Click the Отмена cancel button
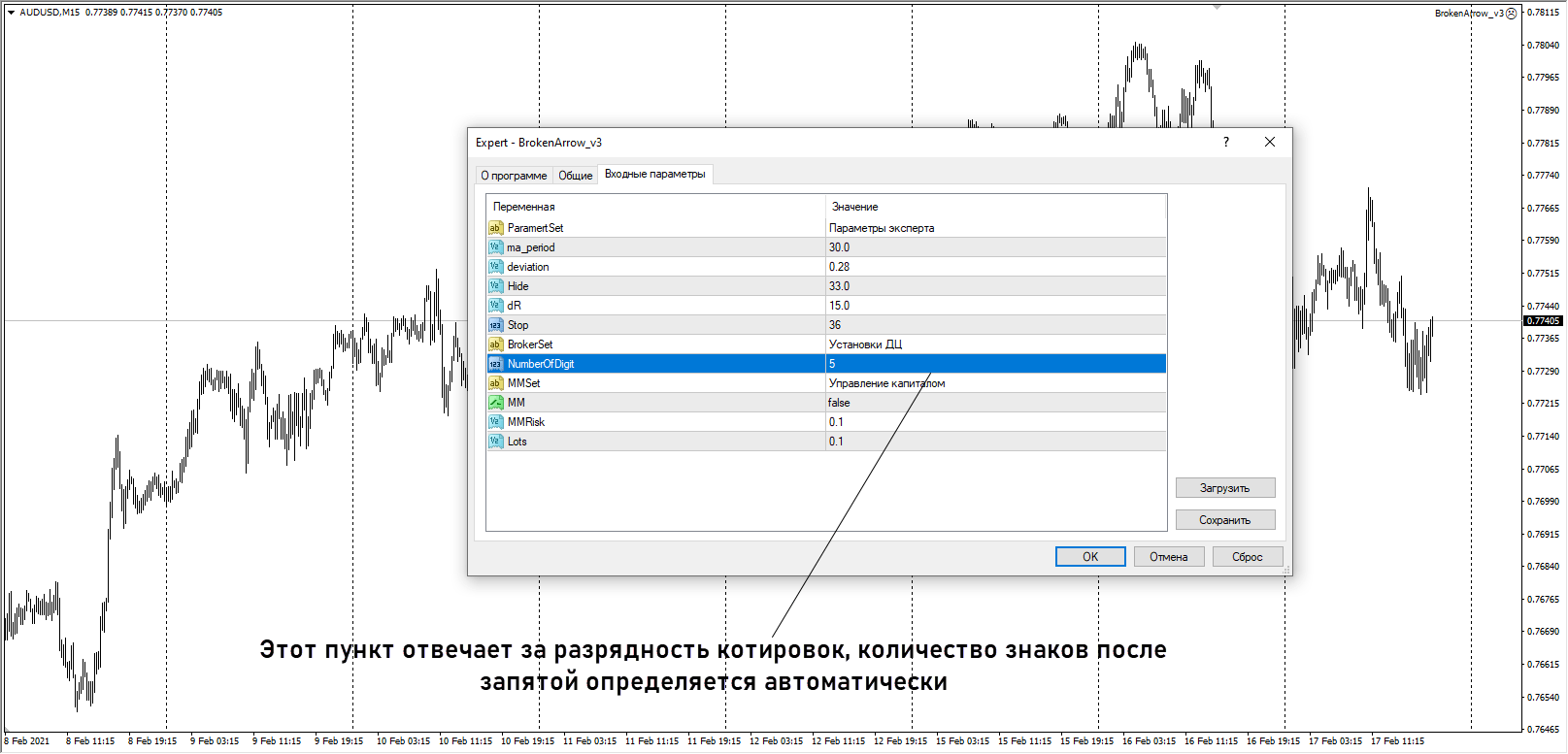 tap(1168, 557)
